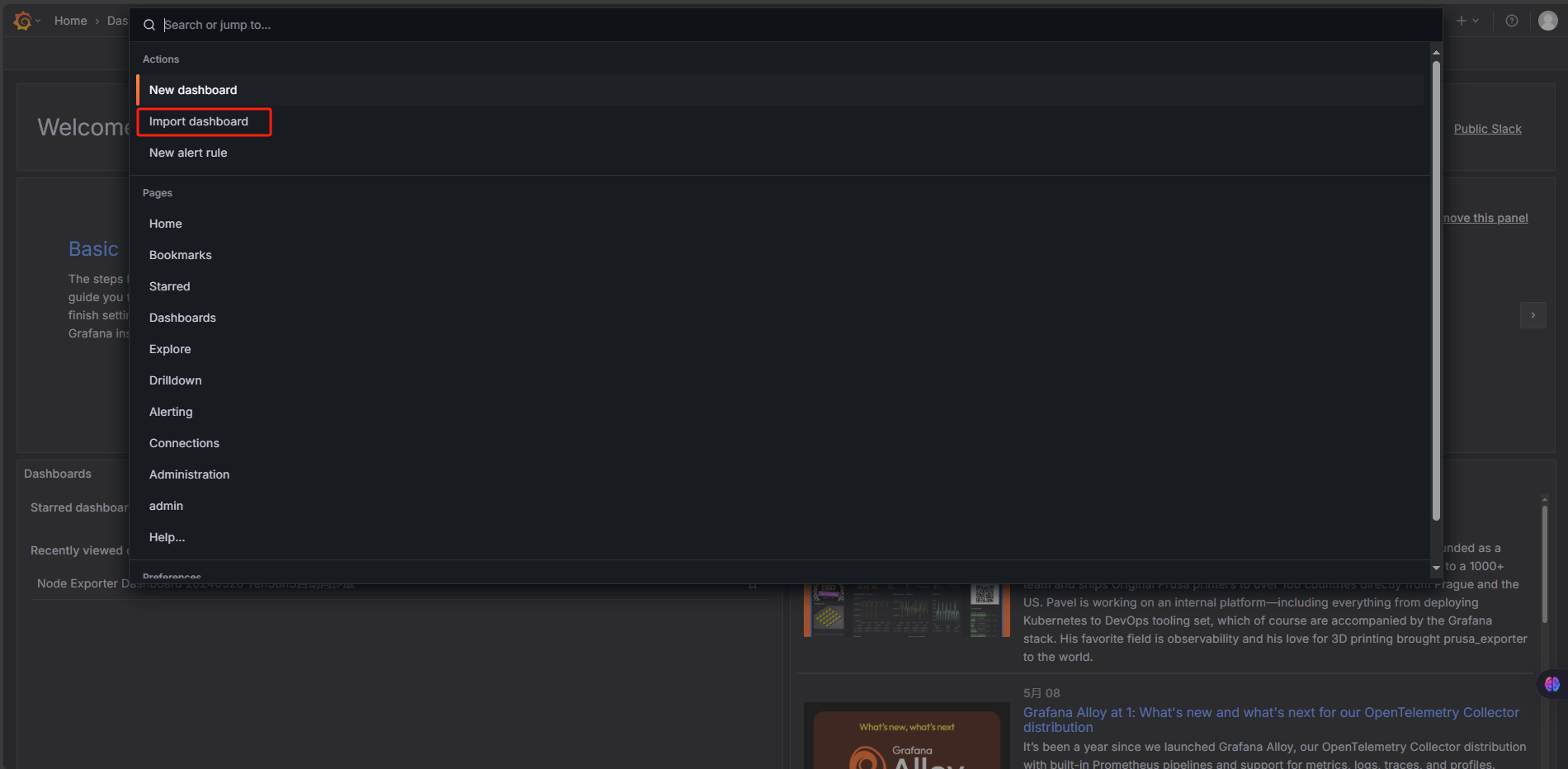Open the Bookmarks page entry
Screen dimensions: 1568x769
coord(780,255)
